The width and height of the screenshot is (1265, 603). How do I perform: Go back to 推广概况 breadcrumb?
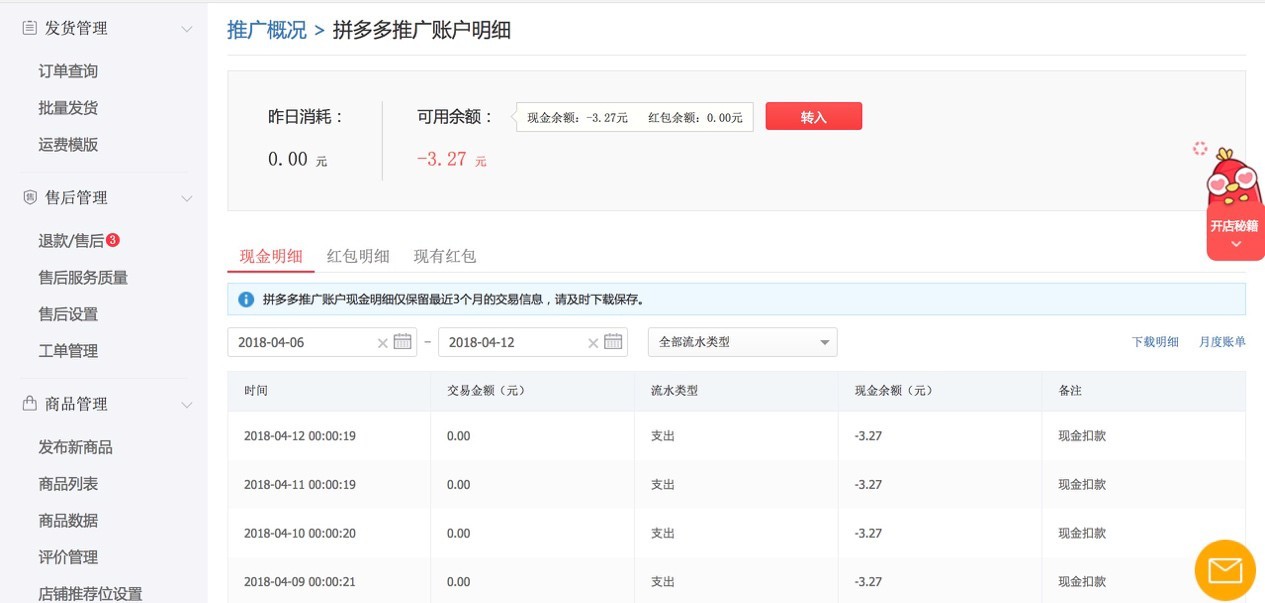(x=267, y=30)
